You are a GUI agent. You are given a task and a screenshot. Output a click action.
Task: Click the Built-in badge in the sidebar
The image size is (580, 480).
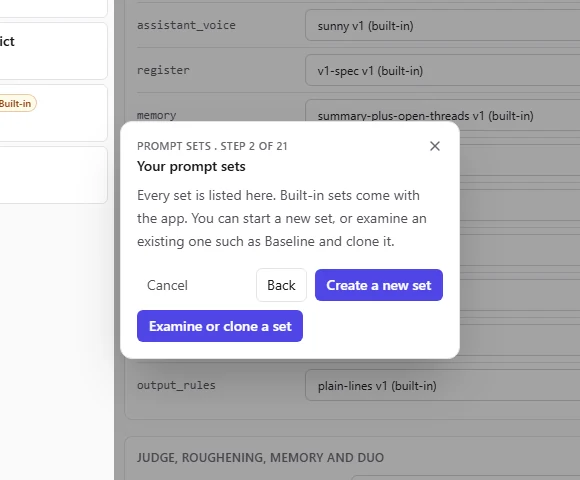[x=17, y=103]
